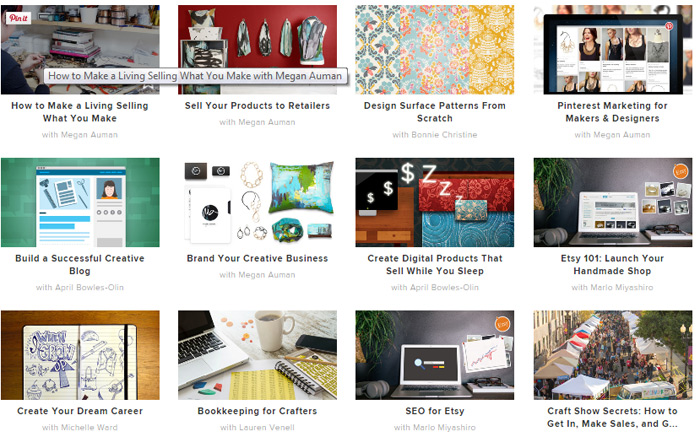Click the Etsy badge on Etsy 101 image
Viewport: 700px width, 437px height.
click(x=680, y=171)
